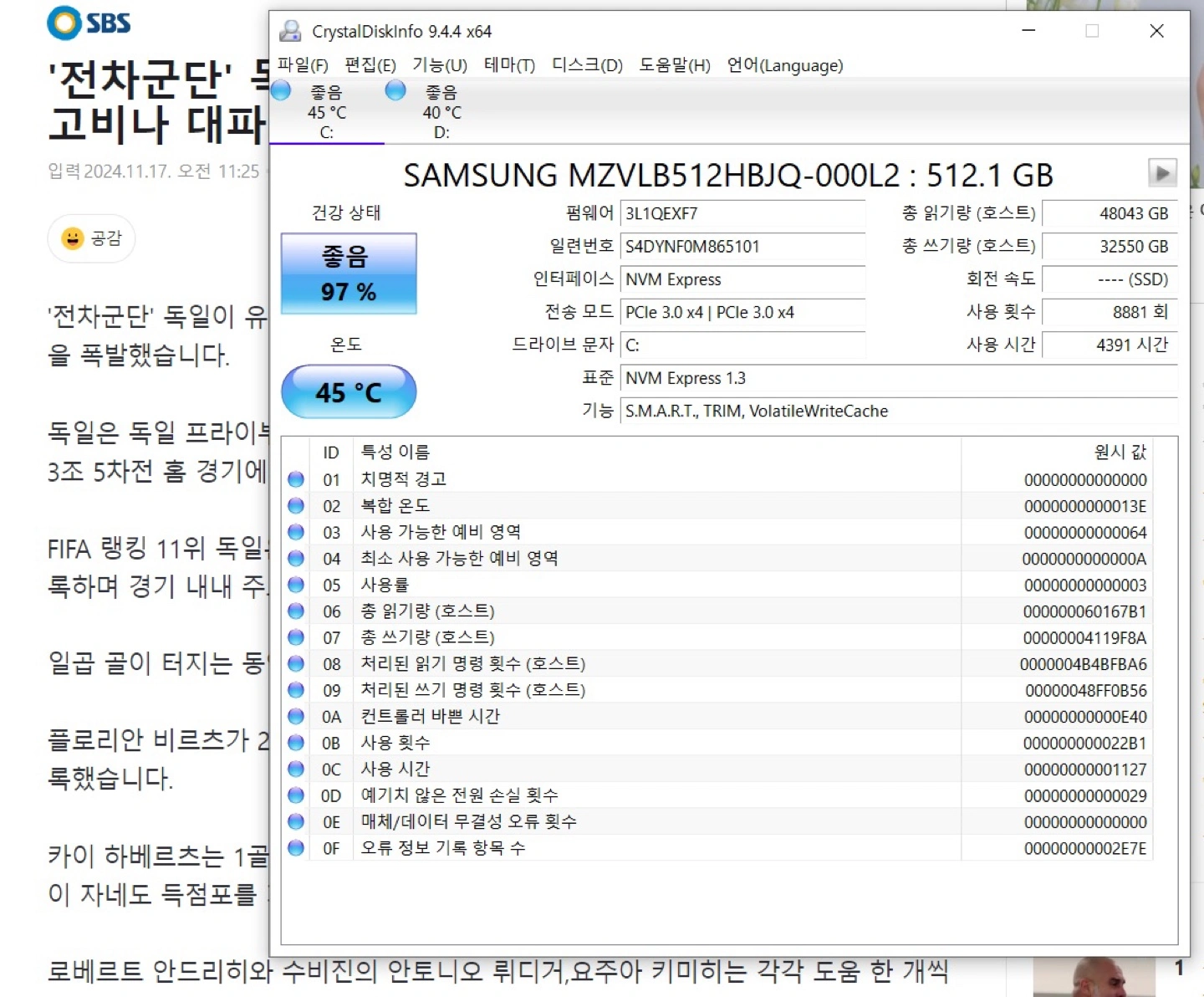The image size is (1204, 997).
Task: Click the 표준 field NVM Express 1.3
Action: 899,378
